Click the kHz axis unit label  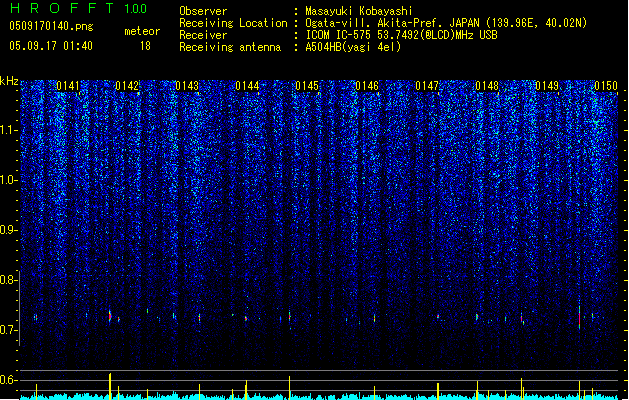click(9, 81)
